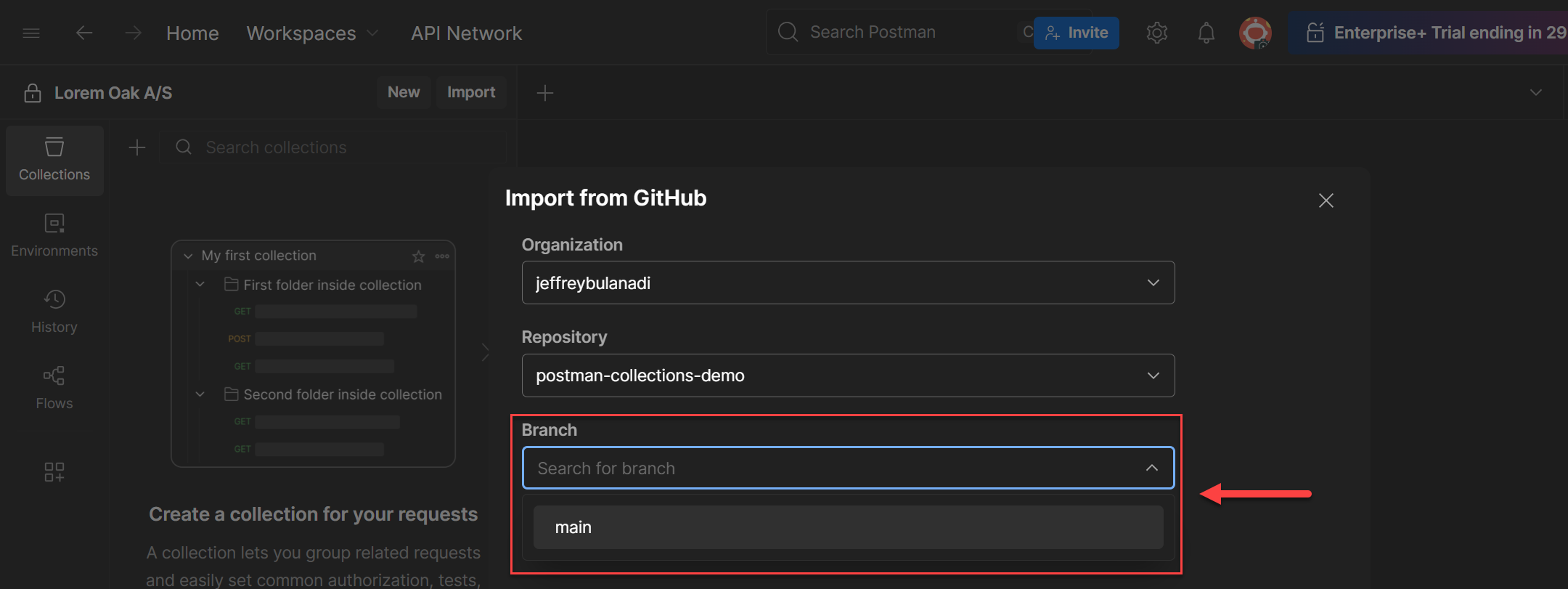Open the hamburger menu icon
The height and width of the screenshot is (589, 1568).
(x=31, y=33)
